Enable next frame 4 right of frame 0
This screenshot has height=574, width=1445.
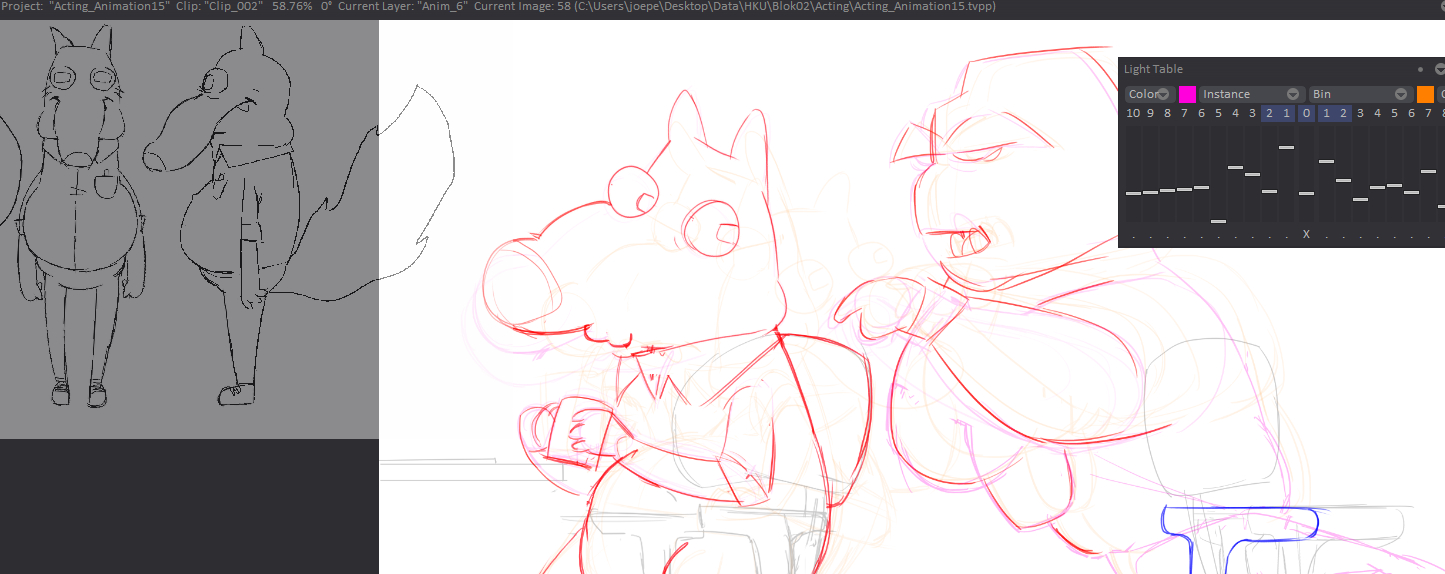tap(1377, 113)
